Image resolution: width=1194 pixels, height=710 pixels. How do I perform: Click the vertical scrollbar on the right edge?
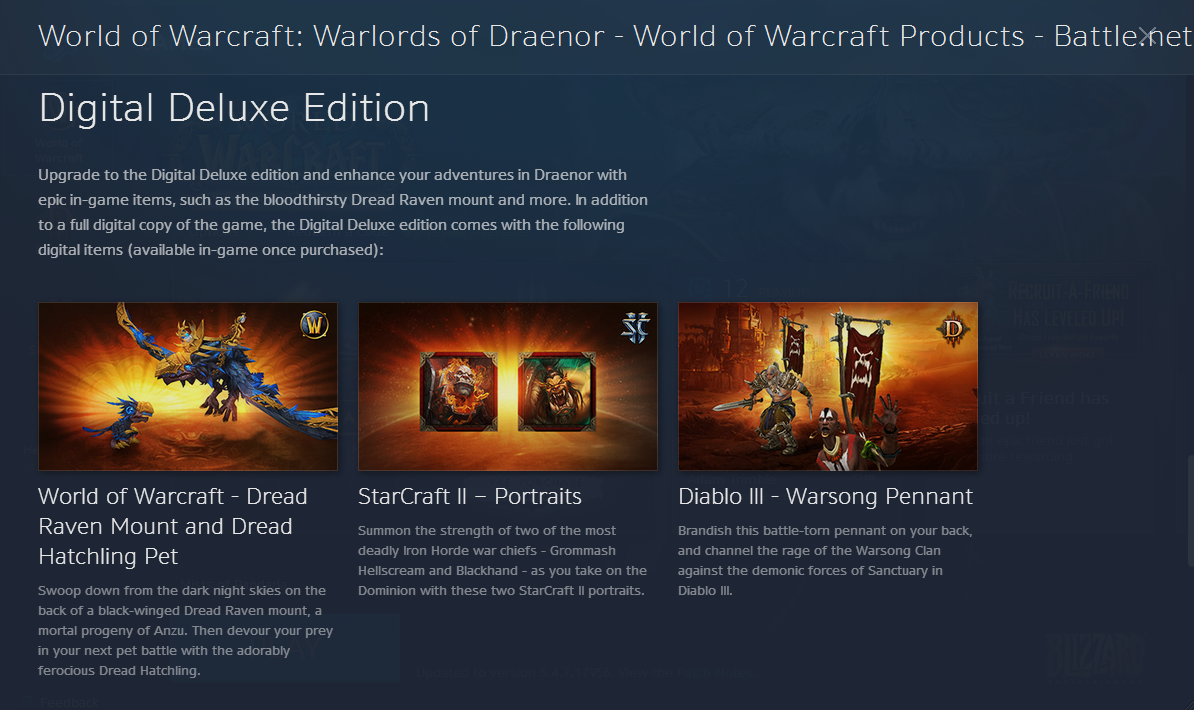[x=1190, y=510]
